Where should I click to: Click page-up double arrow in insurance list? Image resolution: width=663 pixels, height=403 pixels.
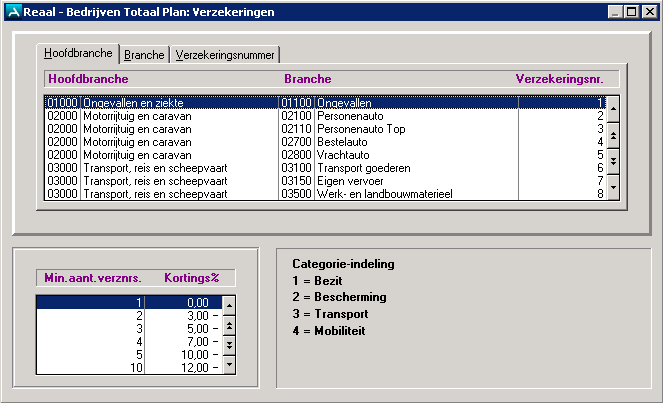[613, 134]
